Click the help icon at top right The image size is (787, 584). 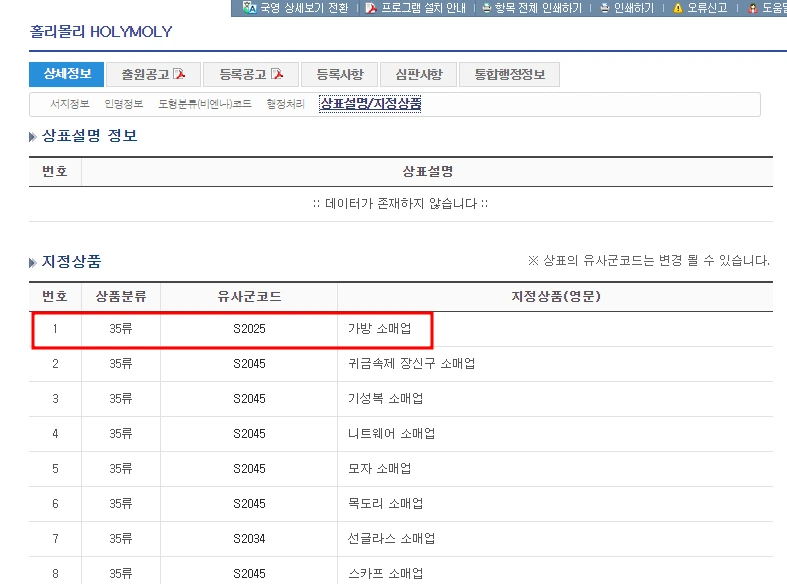(x=753, y=8)
